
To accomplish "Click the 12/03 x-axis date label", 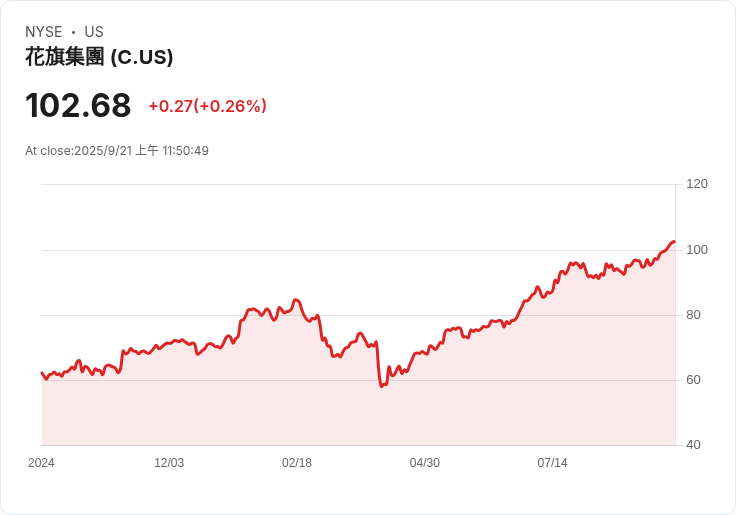I will click(169, 463).
